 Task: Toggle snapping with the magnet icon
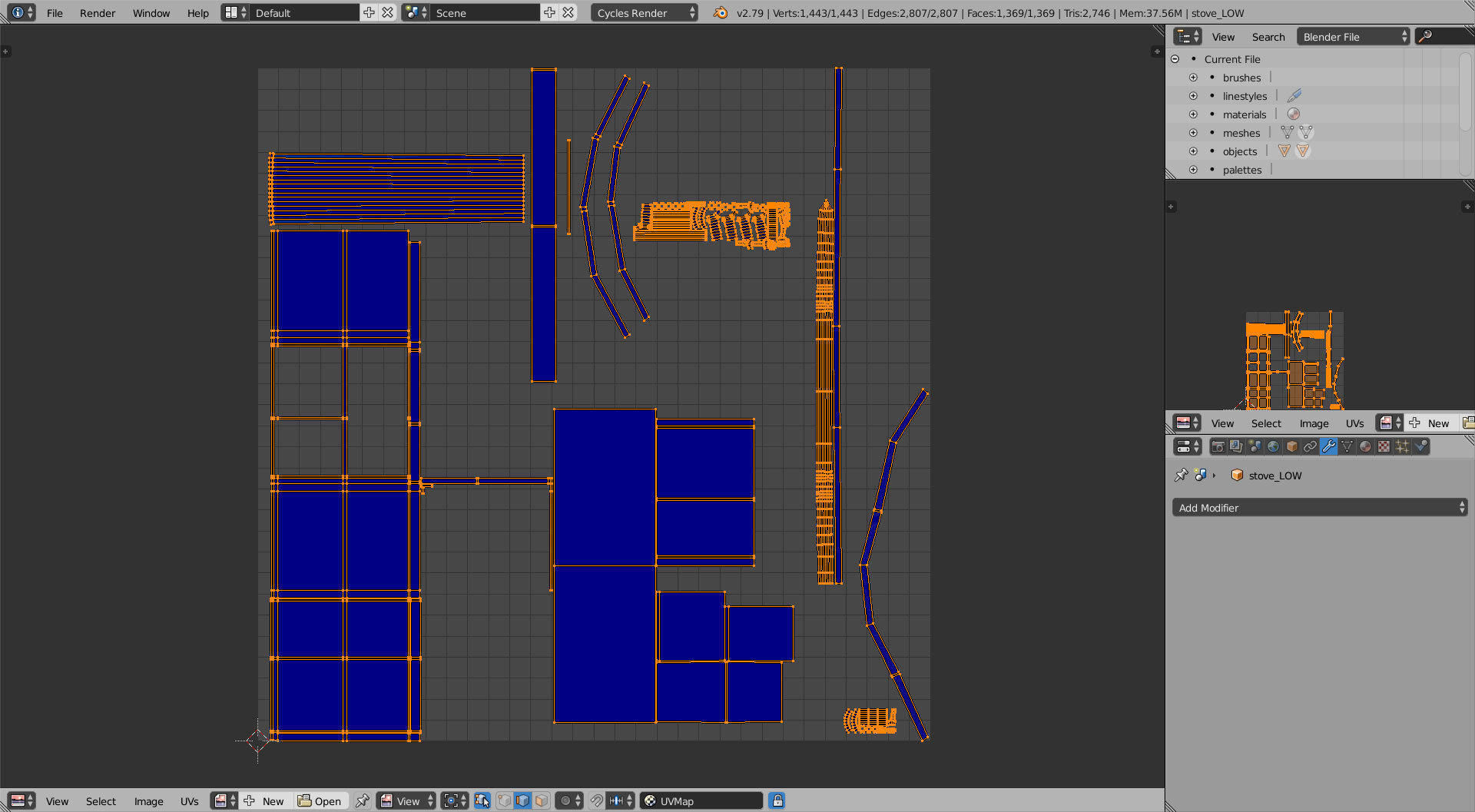coord(597,801)
